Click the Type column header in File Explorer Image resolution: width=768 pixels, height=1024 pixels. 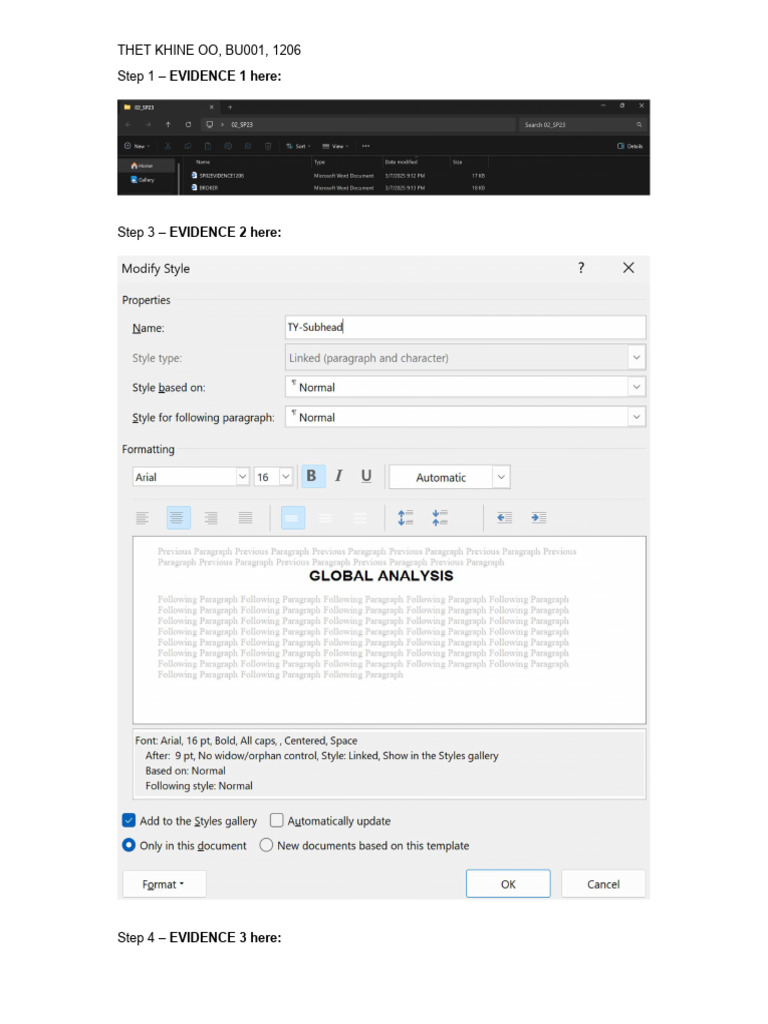click(319, 162)
